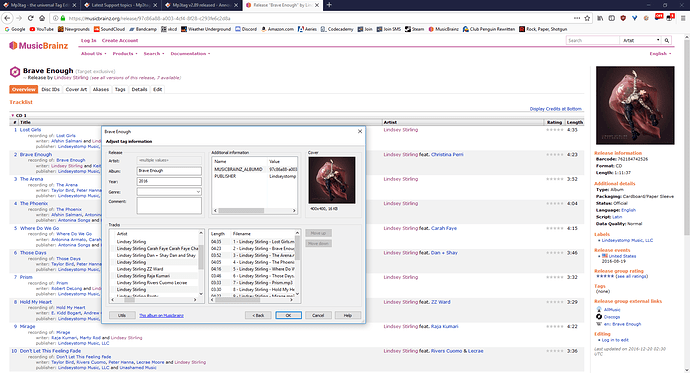Screen dimensions: 690x373
Task: Click the MusicBrainz search field
Action: (x=592, y=40)
